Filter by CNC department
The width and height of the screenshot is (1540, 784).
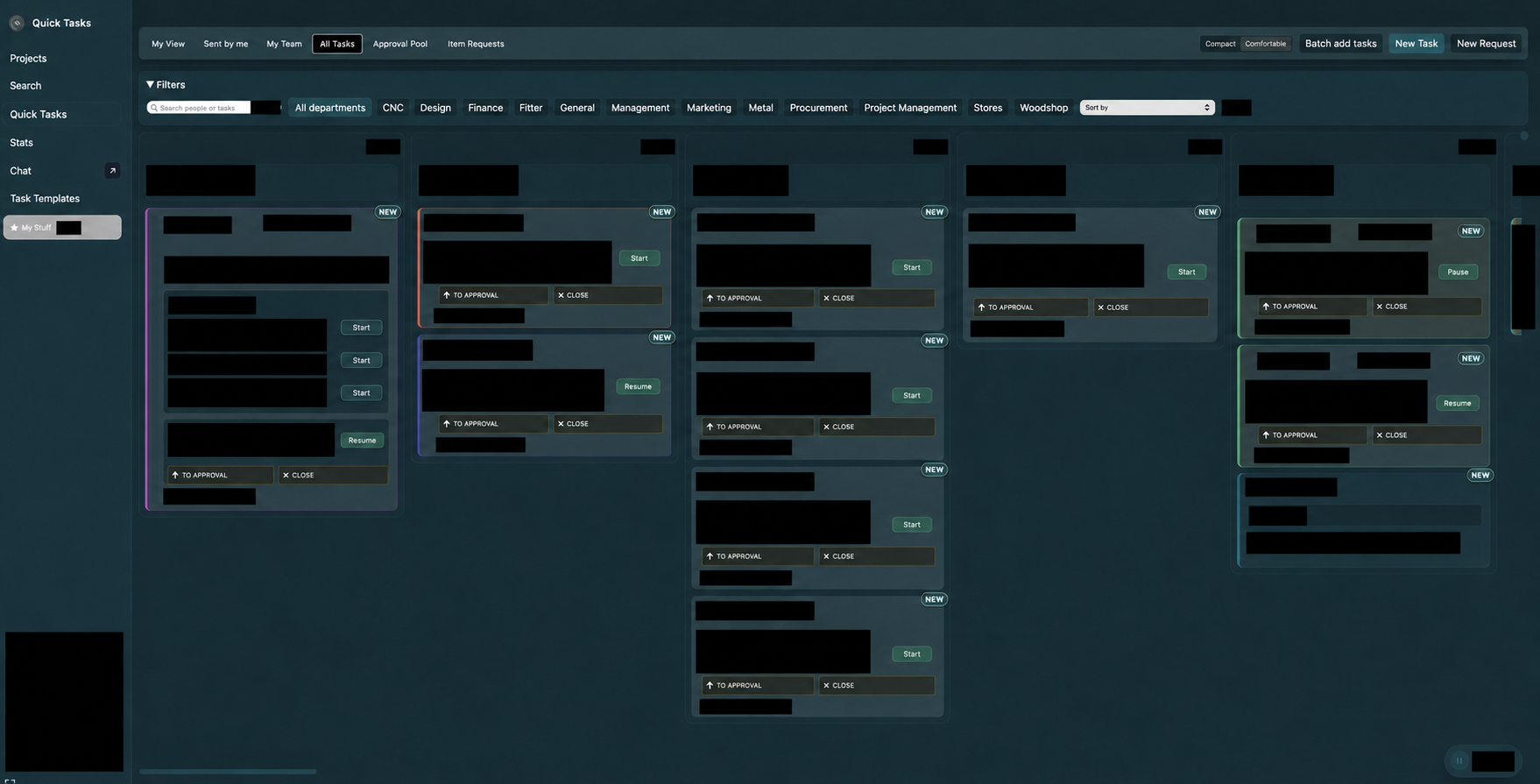393,108
